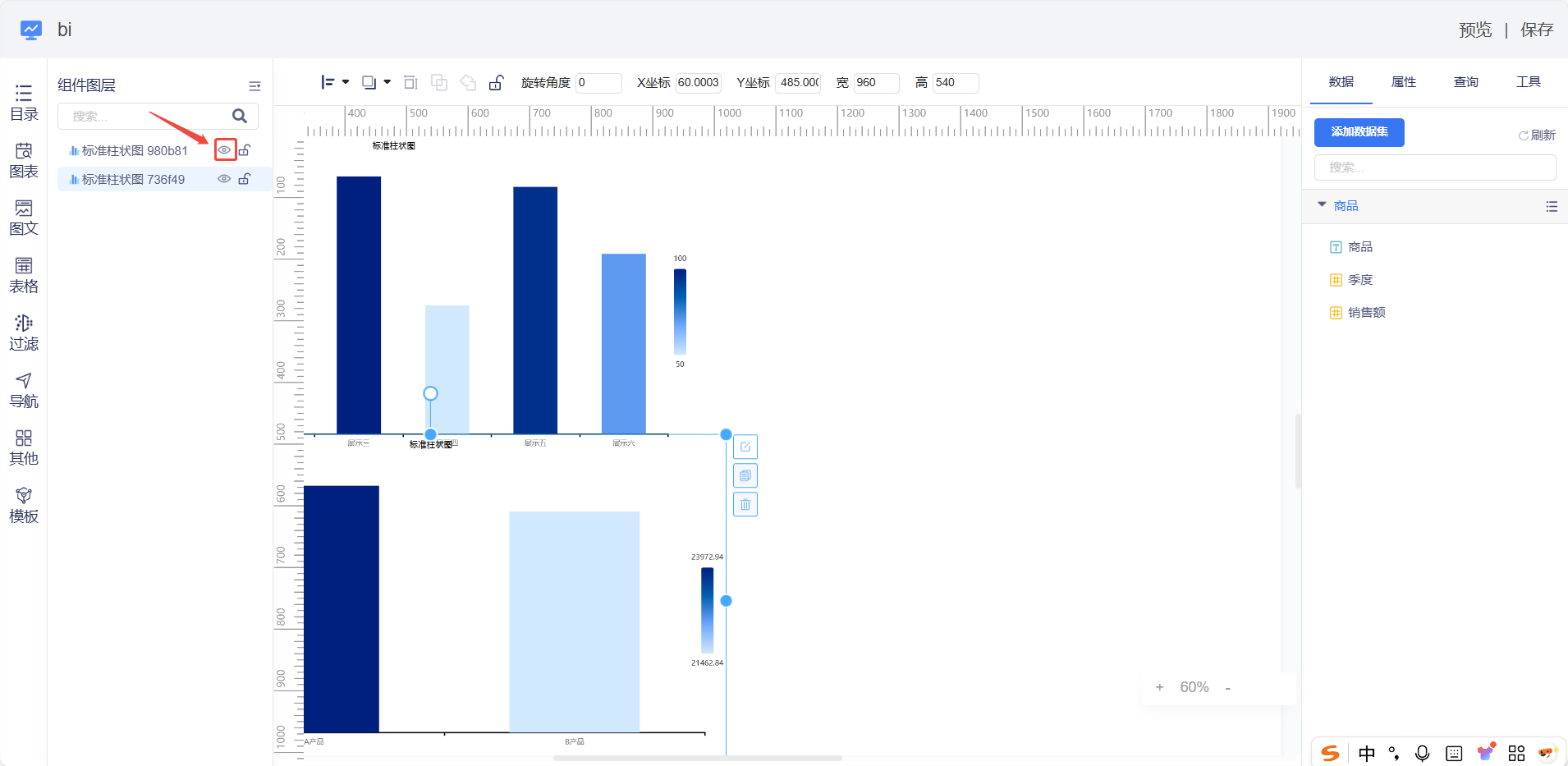
Task: Hide the 标准柱状图 980b81 layer
Action: 224,150
